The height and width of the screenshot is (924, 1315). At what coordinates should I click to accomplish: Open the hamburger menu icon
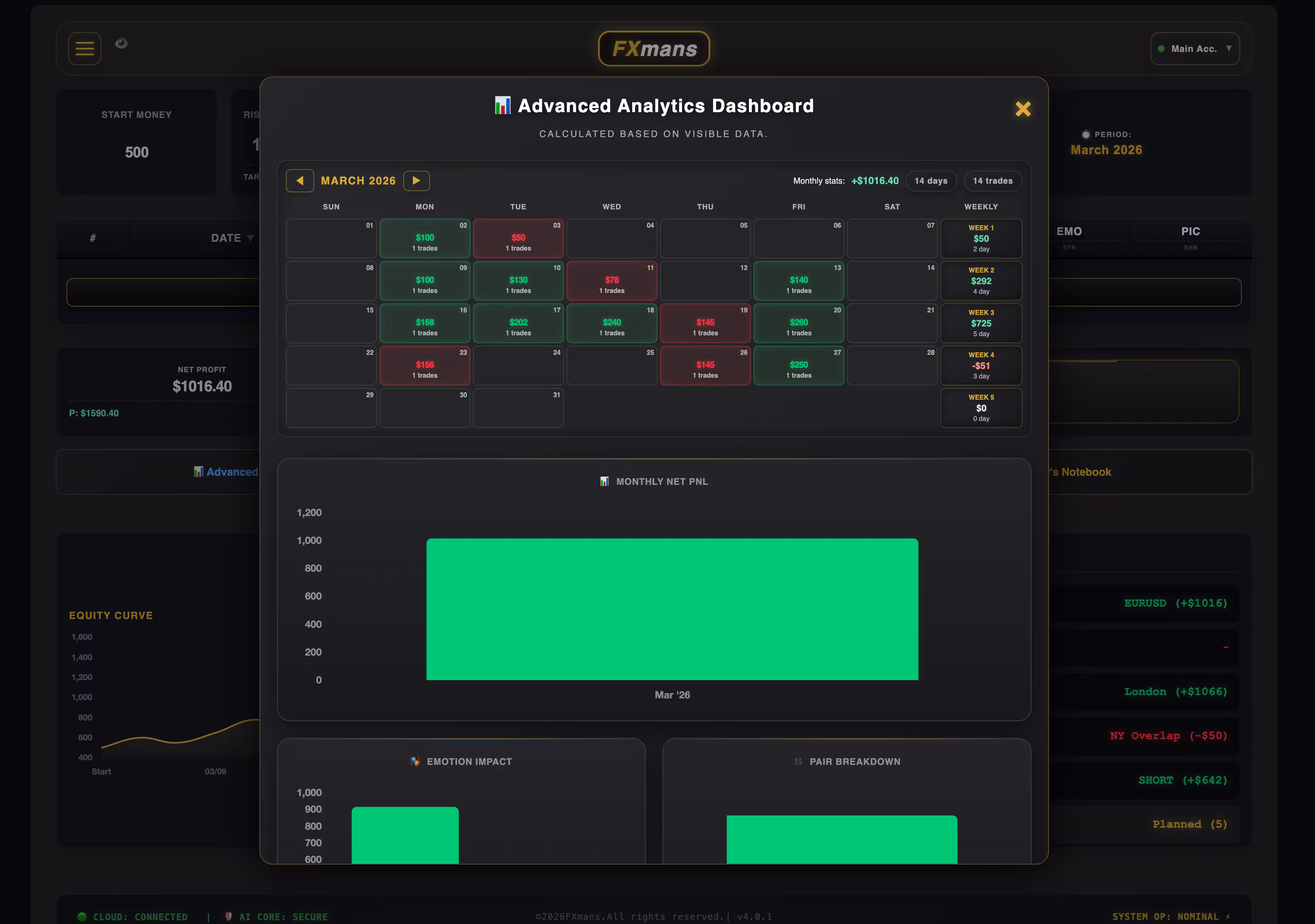coord(85,49)
